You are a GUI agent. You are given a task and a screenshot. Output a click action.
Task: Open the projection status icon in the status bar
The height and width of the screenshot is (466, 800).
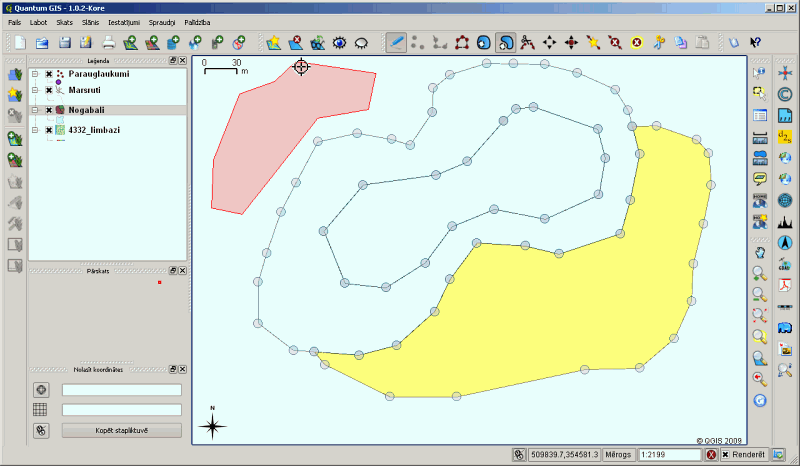[778, 454]
